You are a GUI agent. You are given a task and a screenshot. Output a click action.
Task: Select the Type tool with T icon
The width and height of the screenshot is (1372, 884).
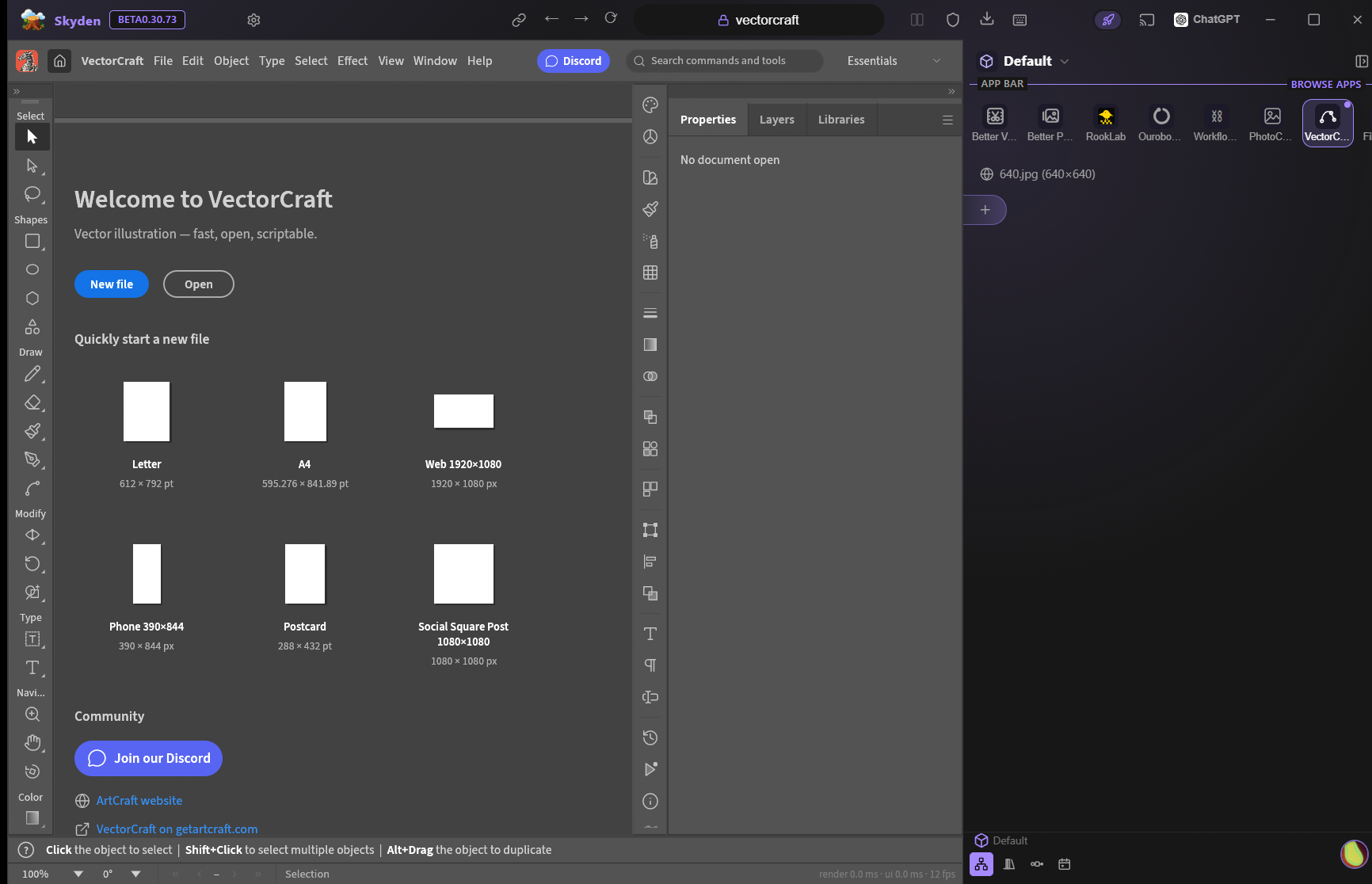click(32, 668)
